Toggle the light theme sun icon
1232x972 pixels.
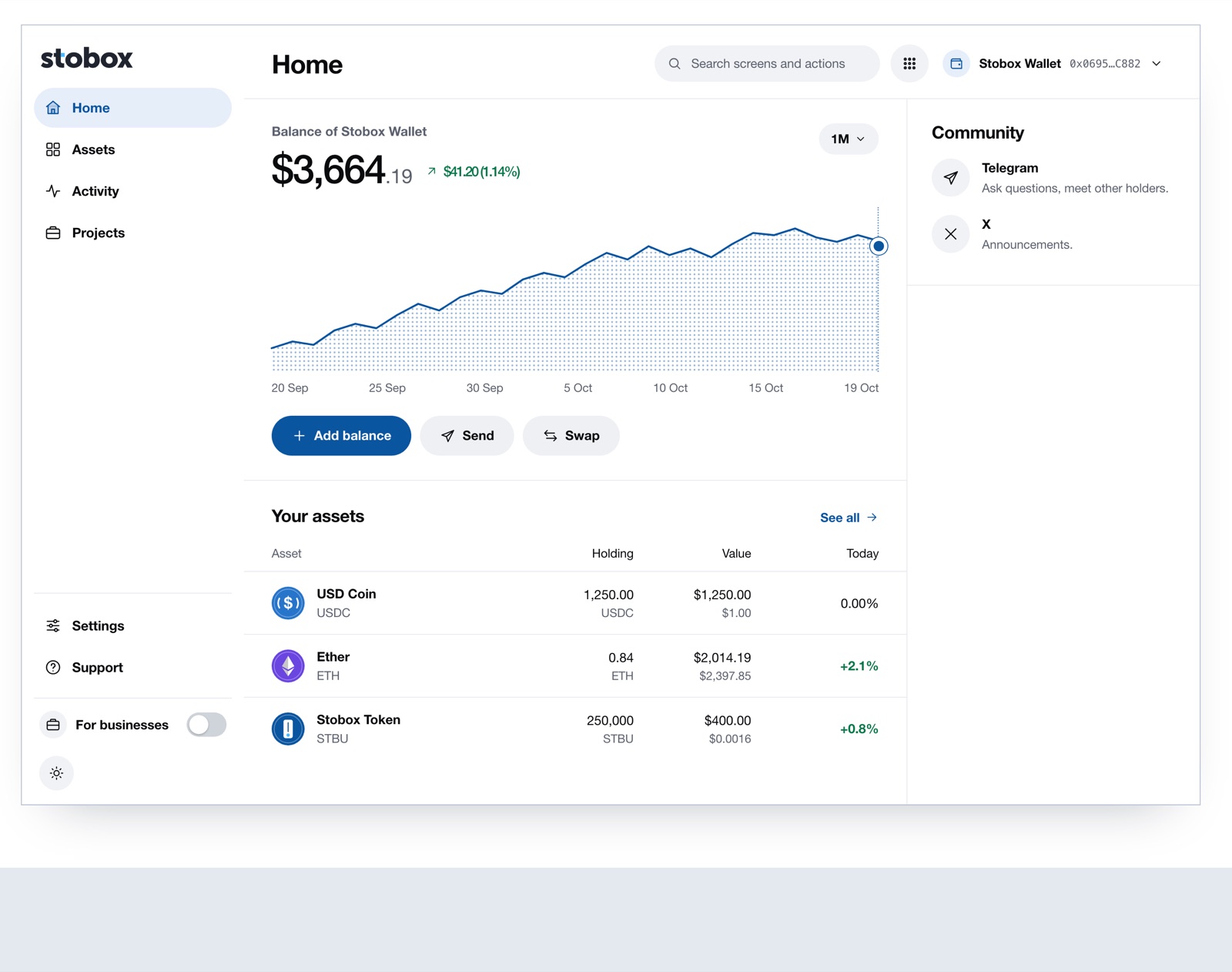pos(56,773)
